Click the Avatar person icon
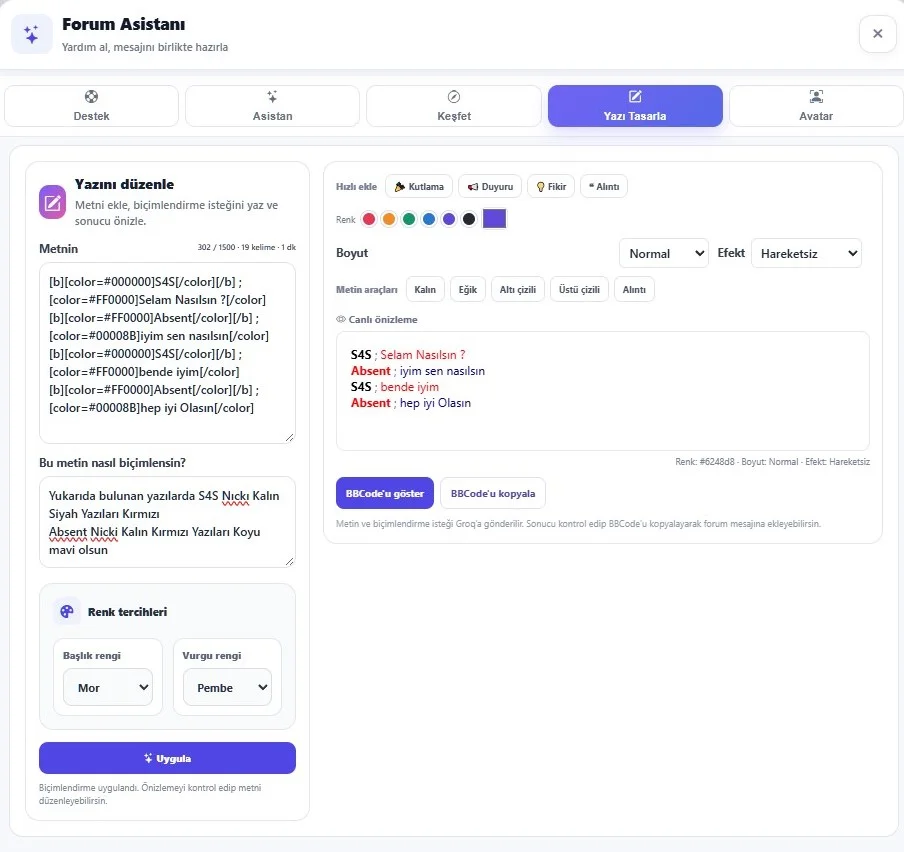The width and height of the screenshot is (904, 852). [x=816, y=96]
